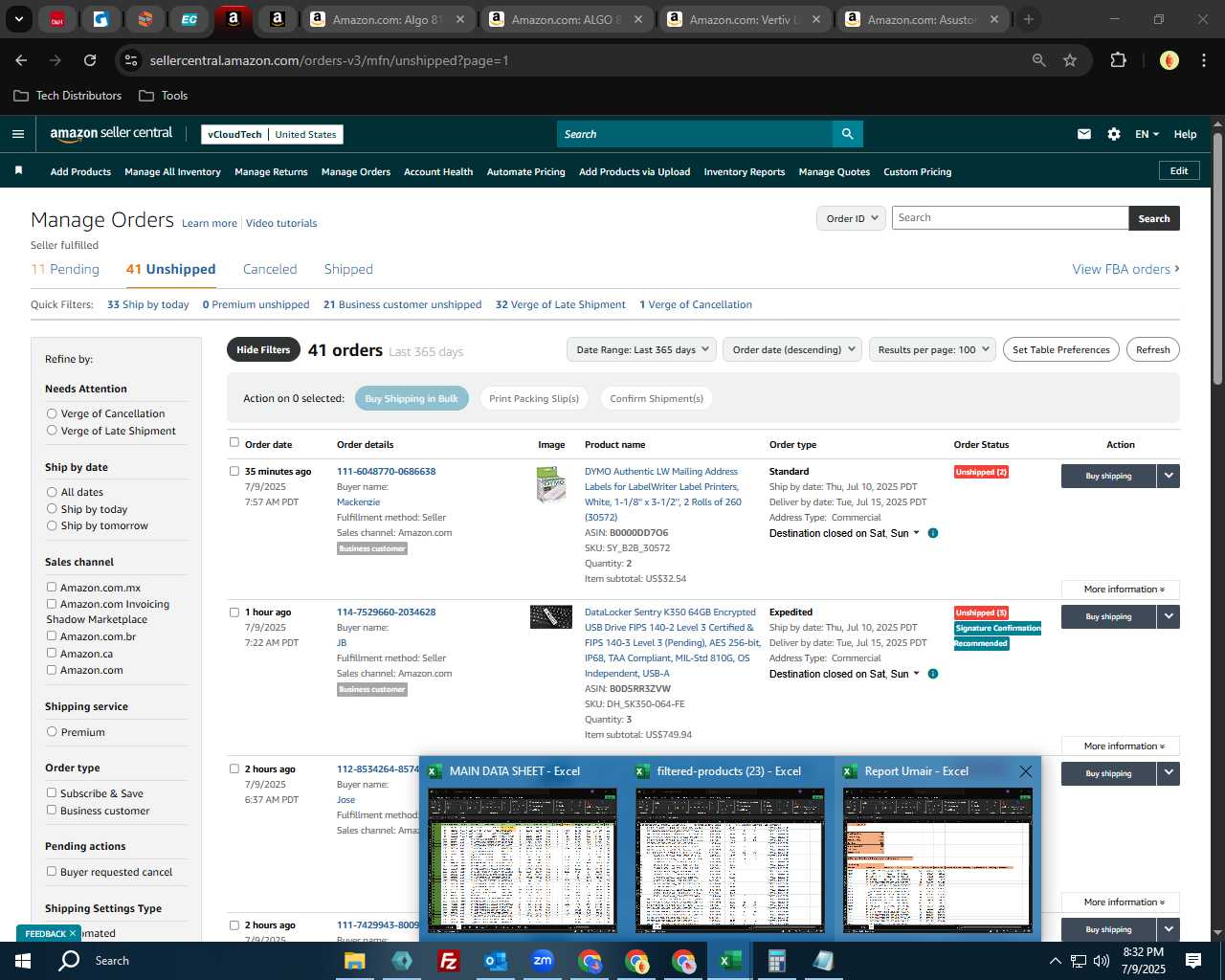
Task: Open the Chrome profile avatar
Action: tap(1169, 60)
